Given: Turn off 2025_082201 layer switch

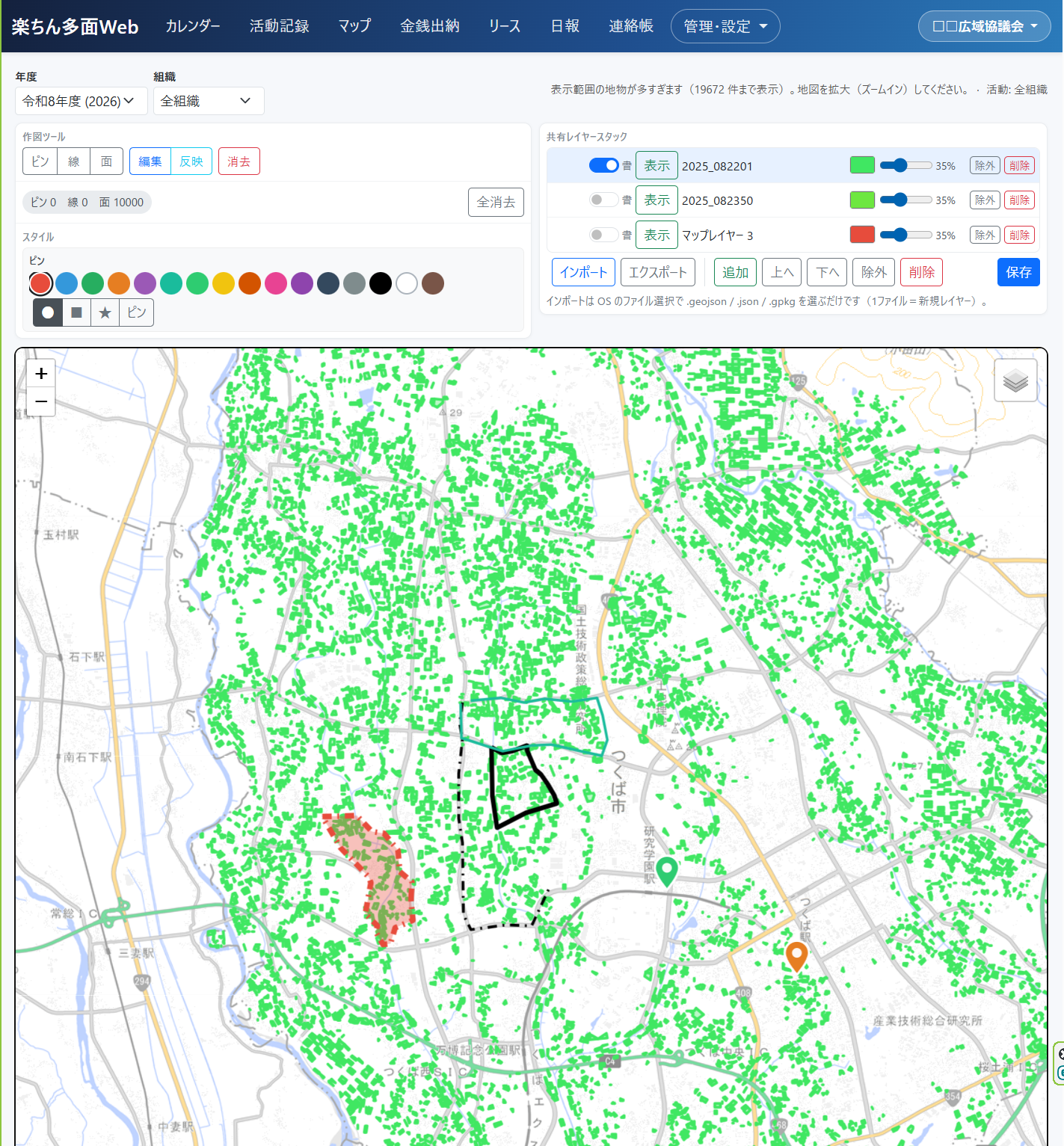Looking at the screenshot, I should tap(603, 165).
